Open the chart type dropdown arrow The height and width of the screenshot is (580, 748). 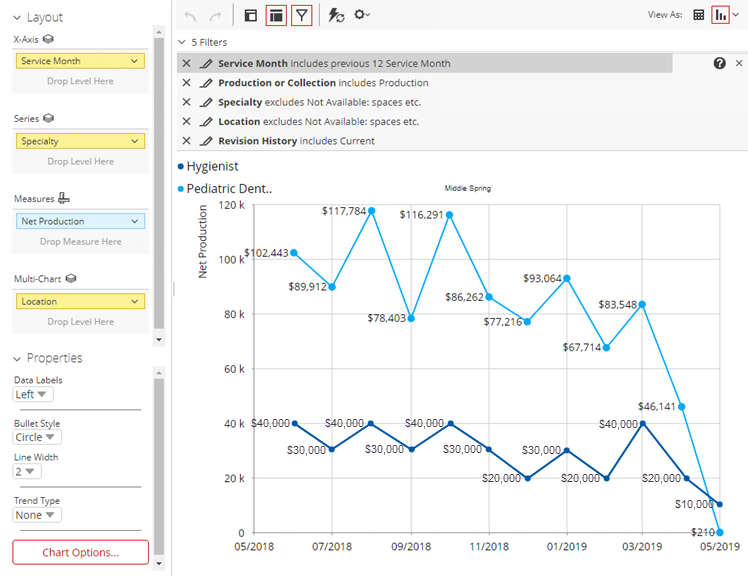click(x=737, y=15)
